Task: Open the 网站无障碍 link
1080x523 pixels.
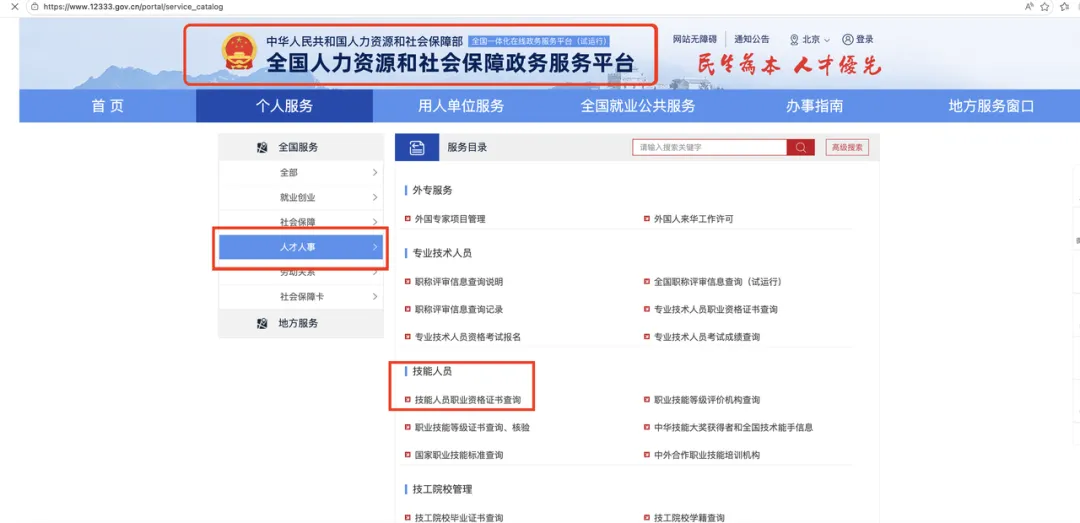Action: coord(695,39)
